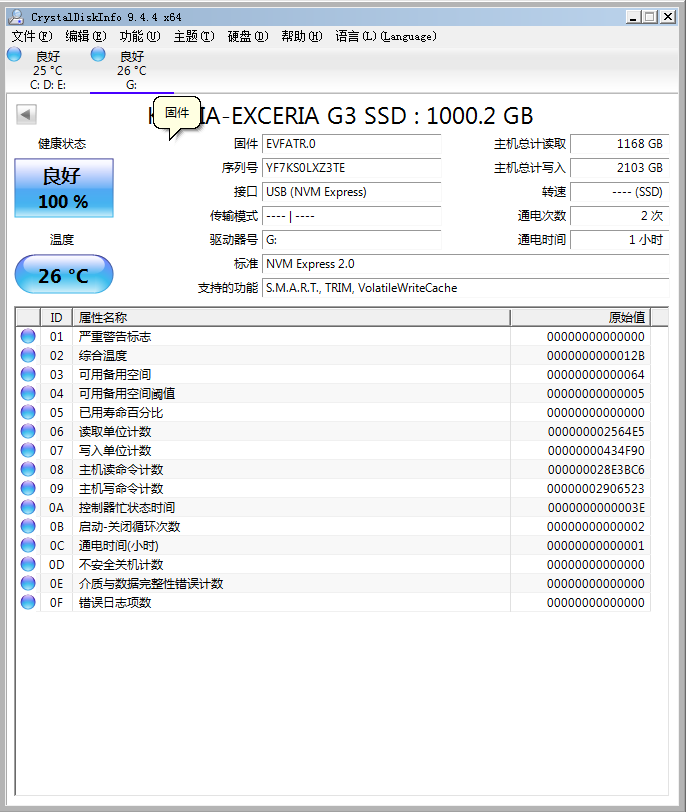
Task: Click the ID column header
Action: [56, 317]
